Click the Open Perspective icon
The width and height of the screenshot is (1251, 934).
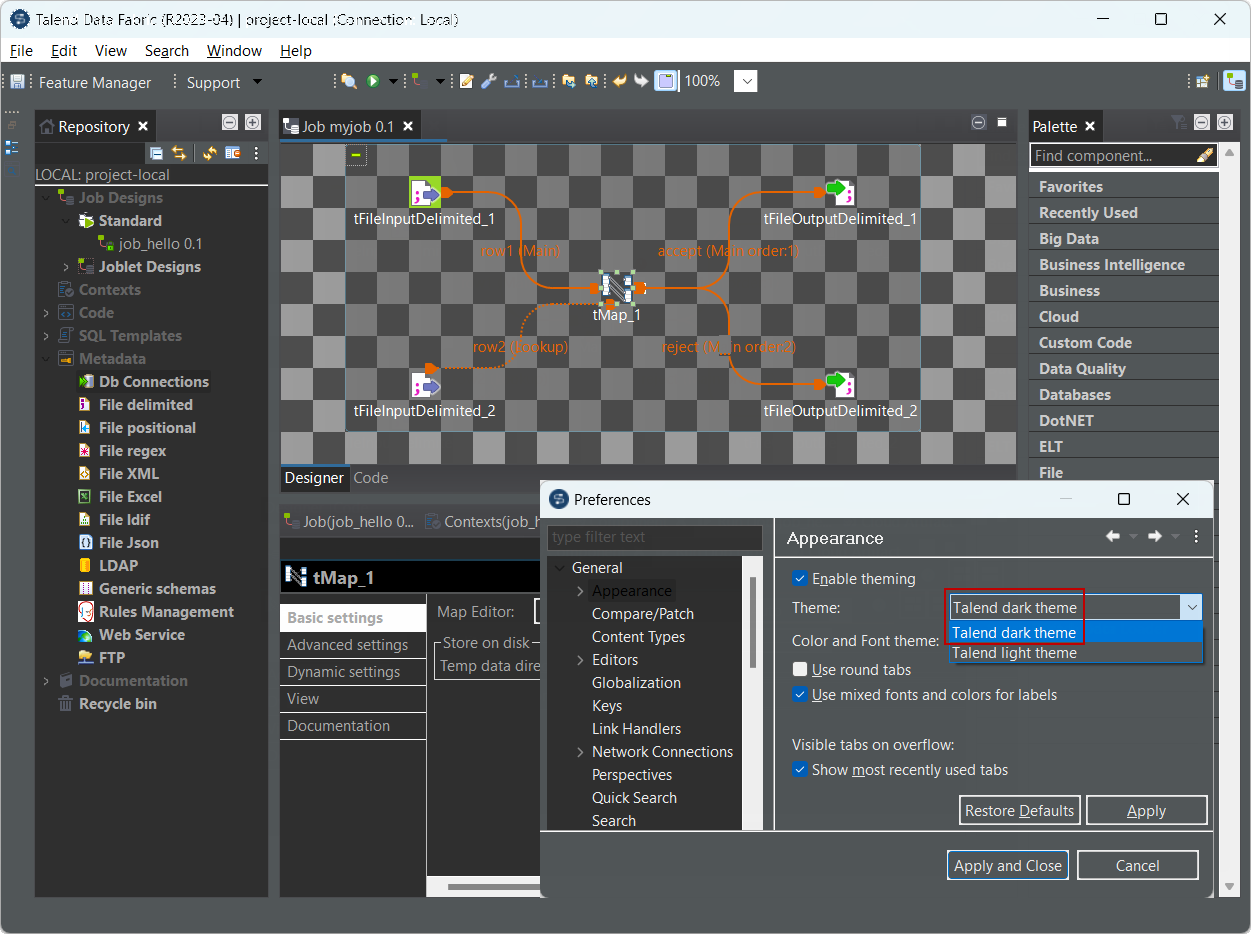point(1203,81)
